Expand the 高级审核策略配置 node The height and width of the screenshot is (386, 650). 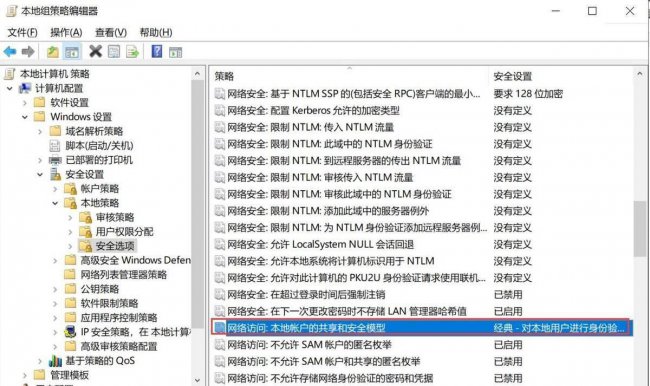point(55,346)
